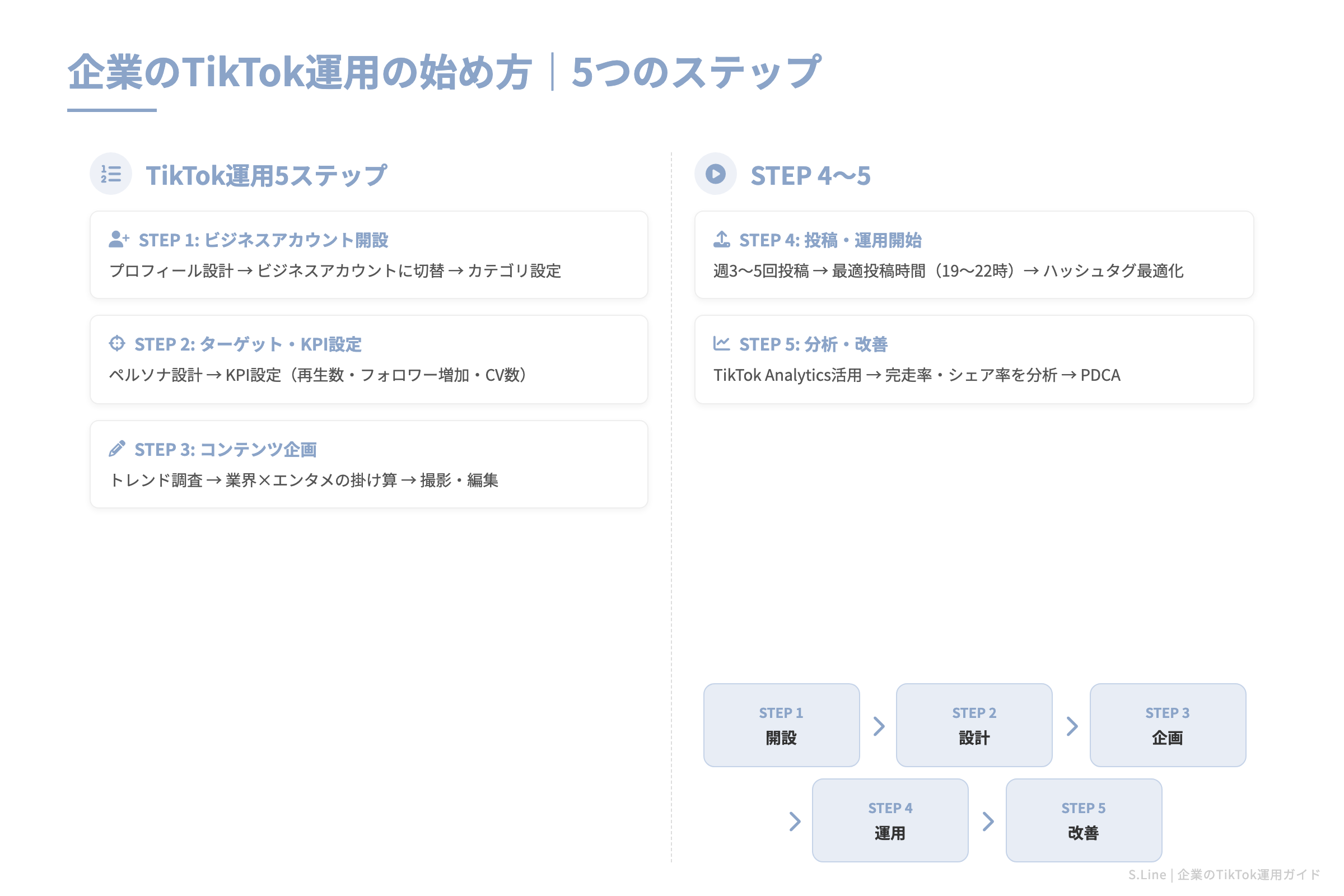Select the play button icon next to STEP 4〜5

click(716, 173)
